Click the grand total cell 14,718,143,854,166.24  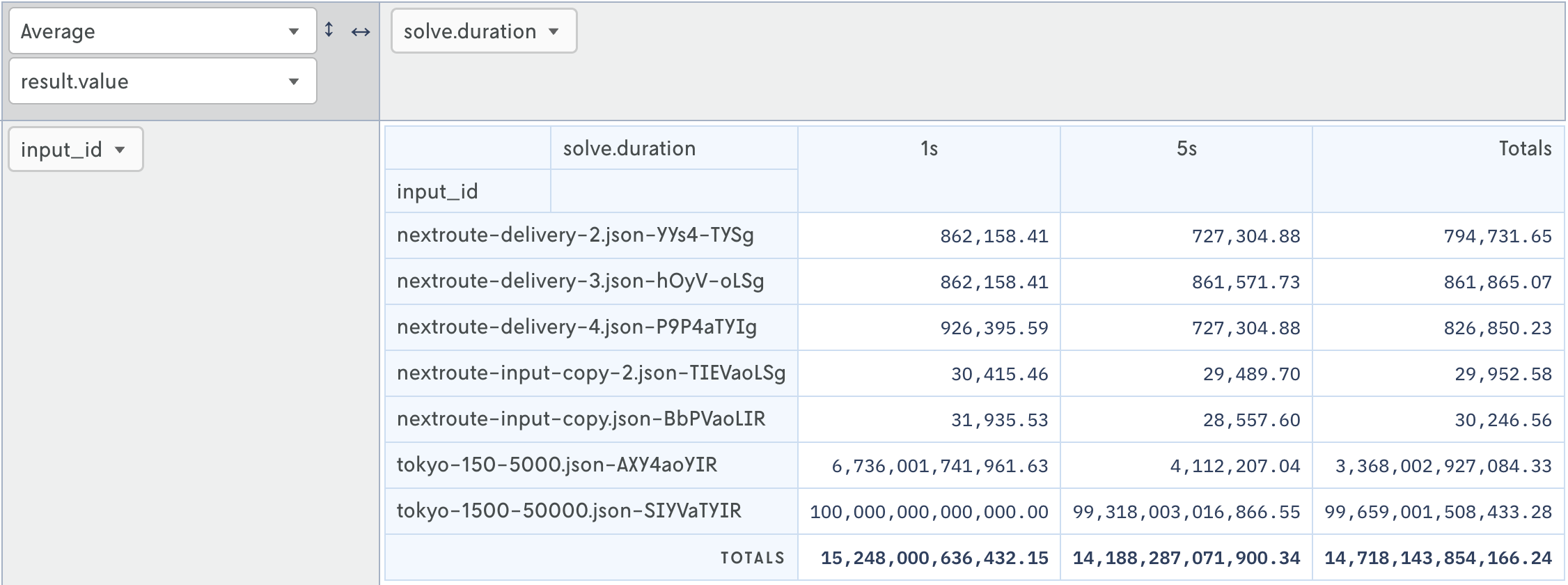click(x=1437, y=558)
